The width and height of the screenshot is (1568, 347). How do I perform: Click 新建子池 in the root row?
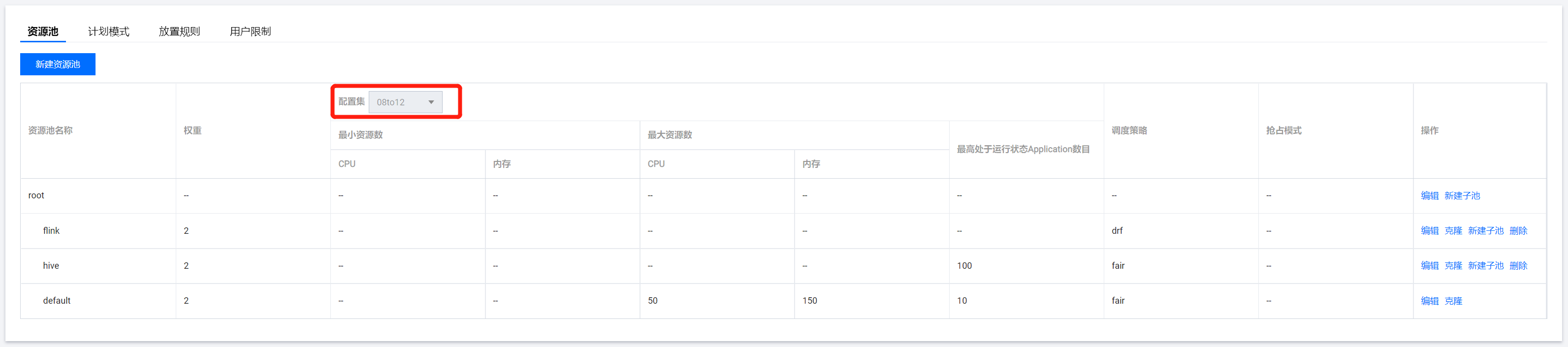tap(1462, 195)
